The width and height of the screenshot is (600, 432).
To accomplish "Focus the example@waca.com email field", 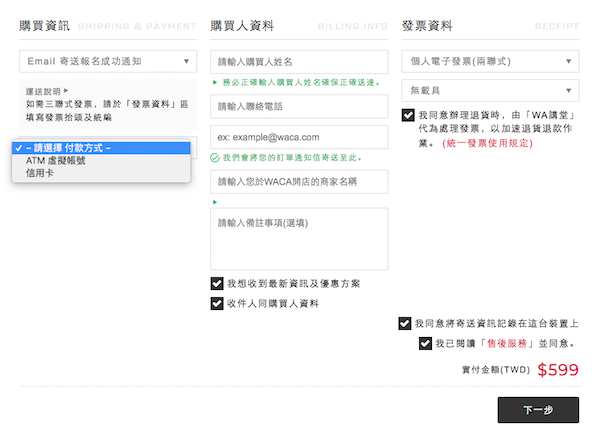I will coord(299,137).
